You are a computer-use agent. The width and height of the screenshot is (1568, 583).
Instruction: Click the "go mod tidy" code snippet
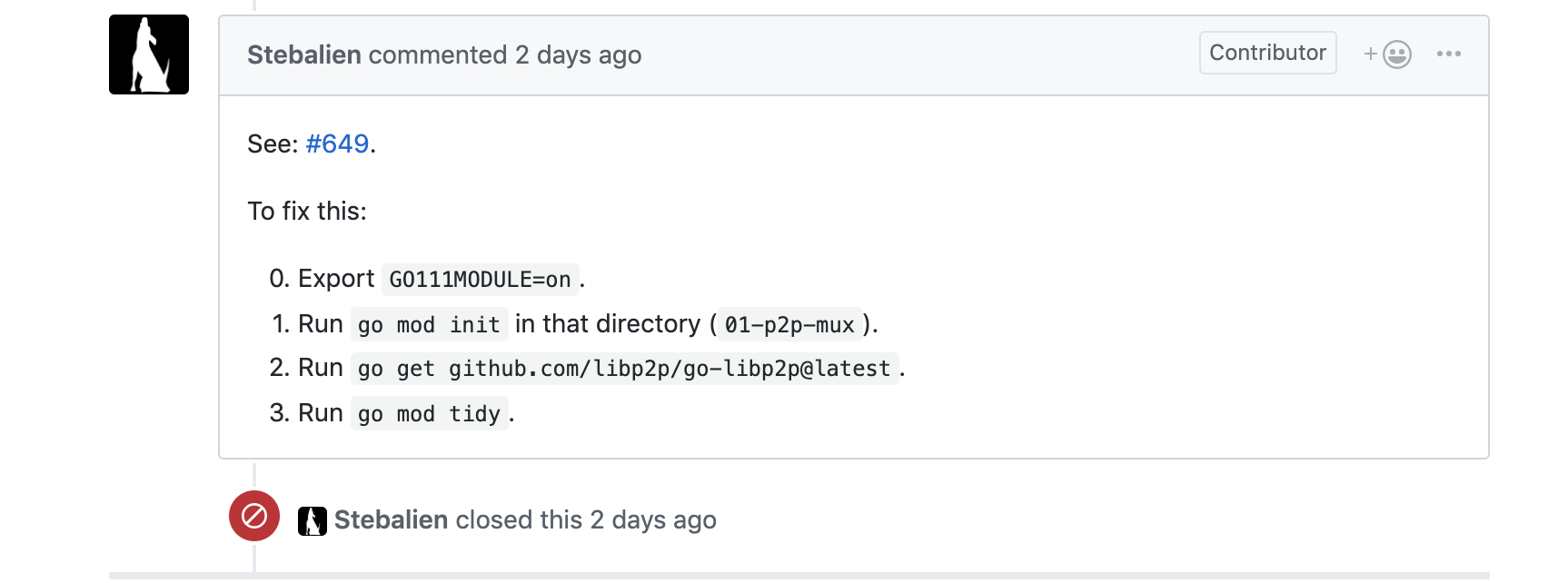(429, 414)
